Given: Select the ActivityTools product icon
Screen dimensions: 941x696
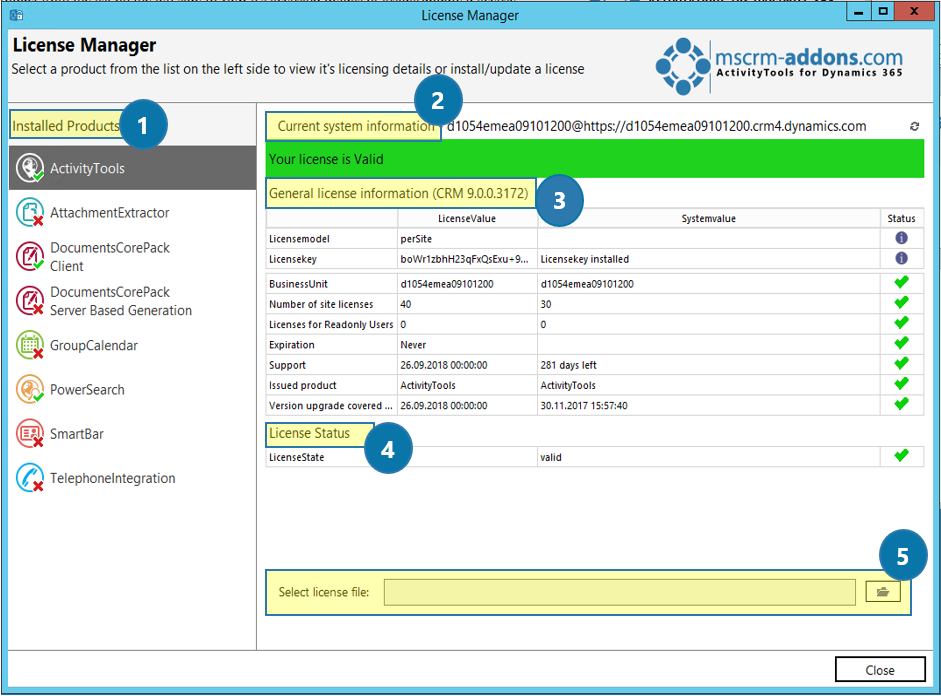Looking at the screenshot, I should 29,168.
